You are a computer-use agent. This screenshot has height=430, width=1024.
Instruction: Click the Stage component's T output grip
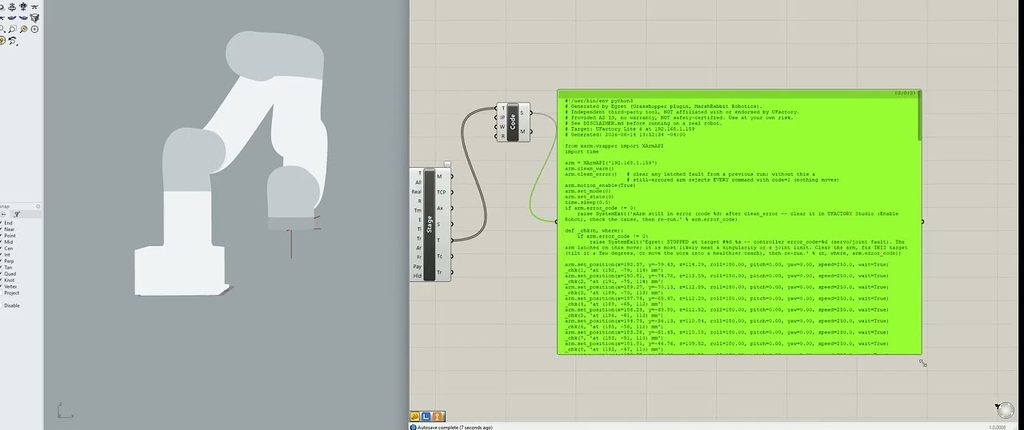point(452,240)
